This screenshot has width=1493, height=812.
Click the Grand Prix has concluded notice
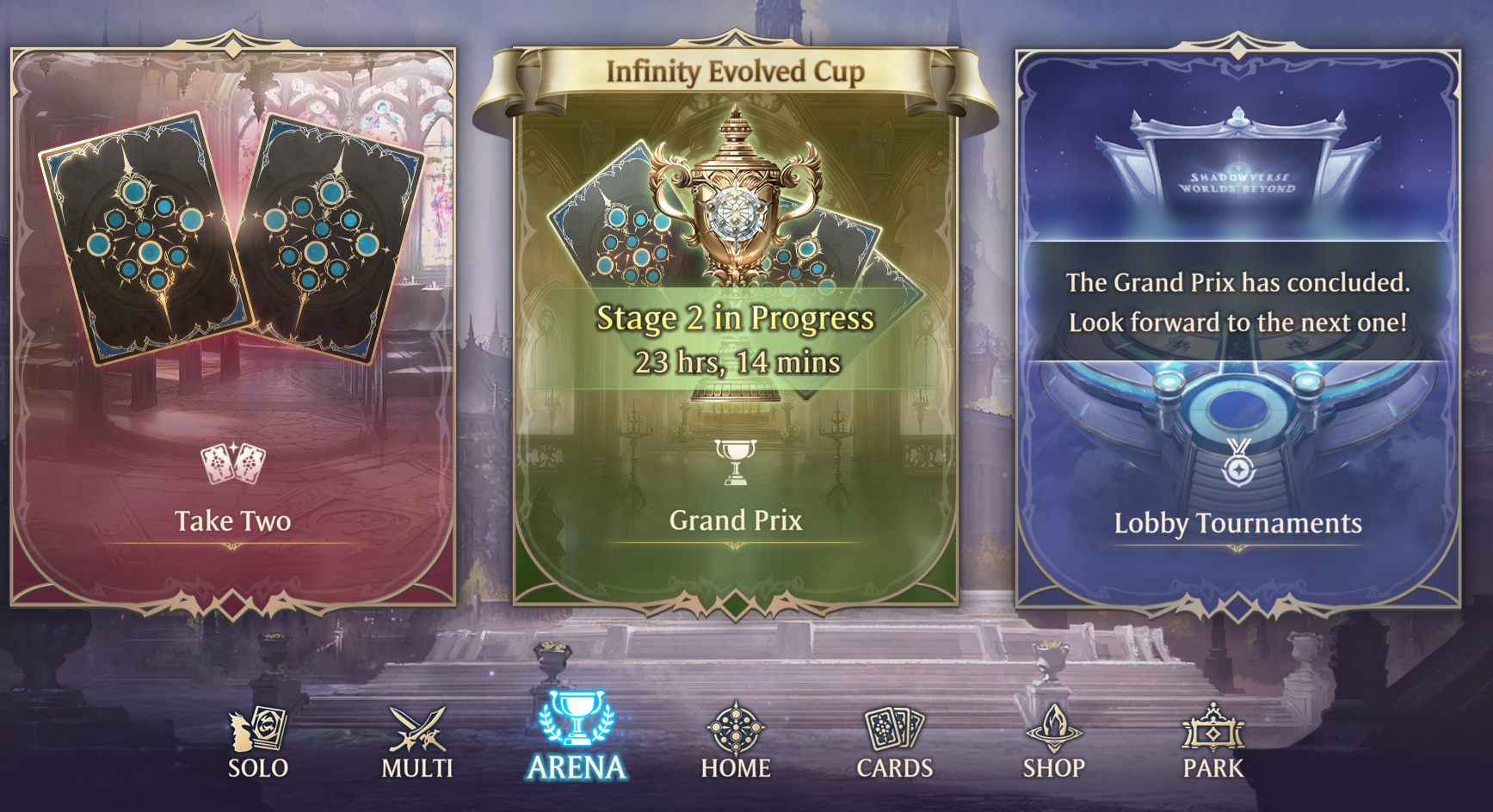(1238, 302)
